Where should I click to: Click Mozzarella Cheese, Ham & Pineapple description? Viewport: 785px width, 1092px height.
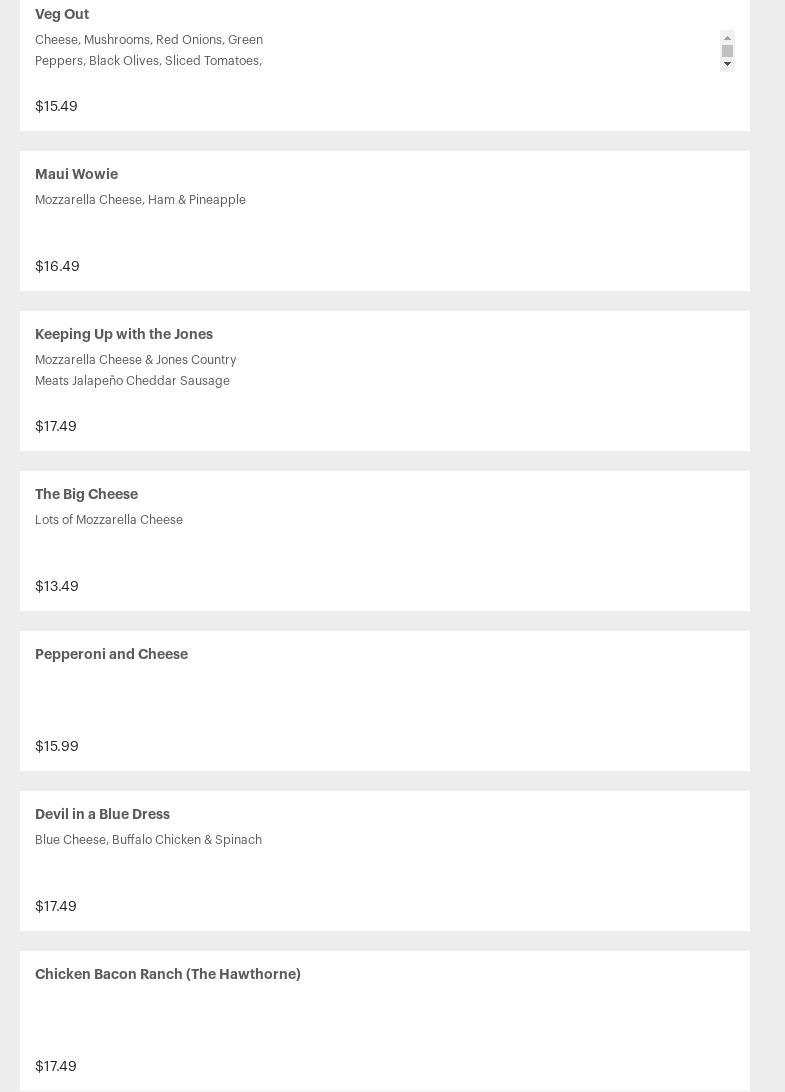click(140, 200)
